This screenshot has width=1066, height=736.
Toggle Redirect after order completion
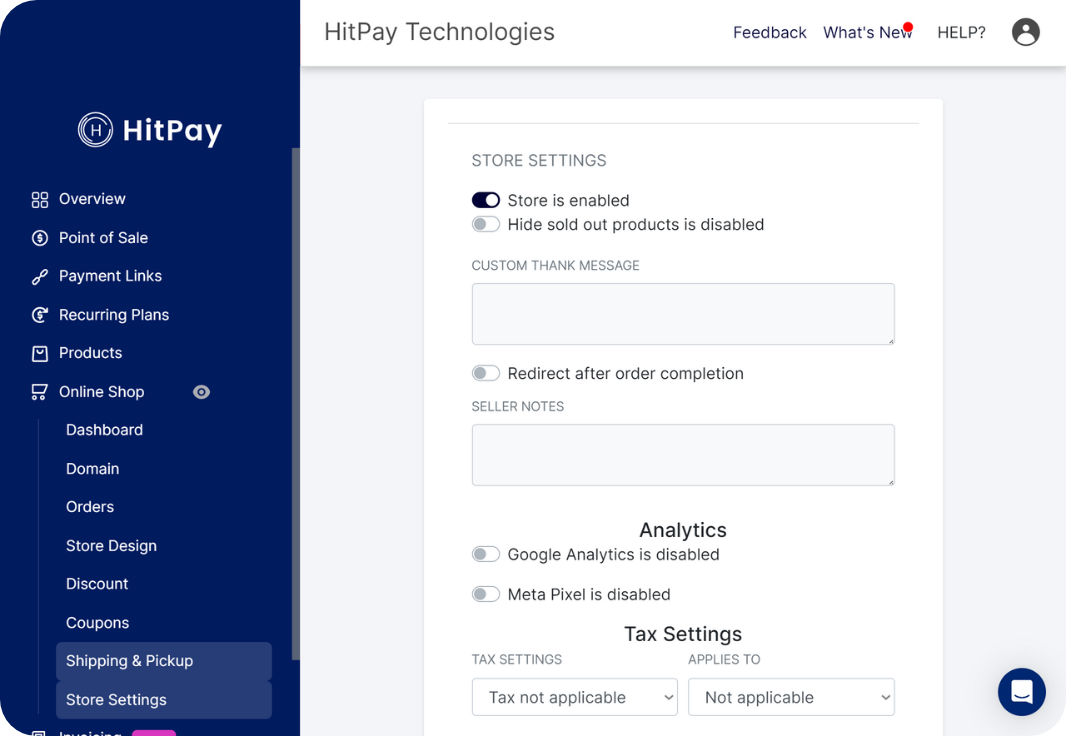pos(485,373)
